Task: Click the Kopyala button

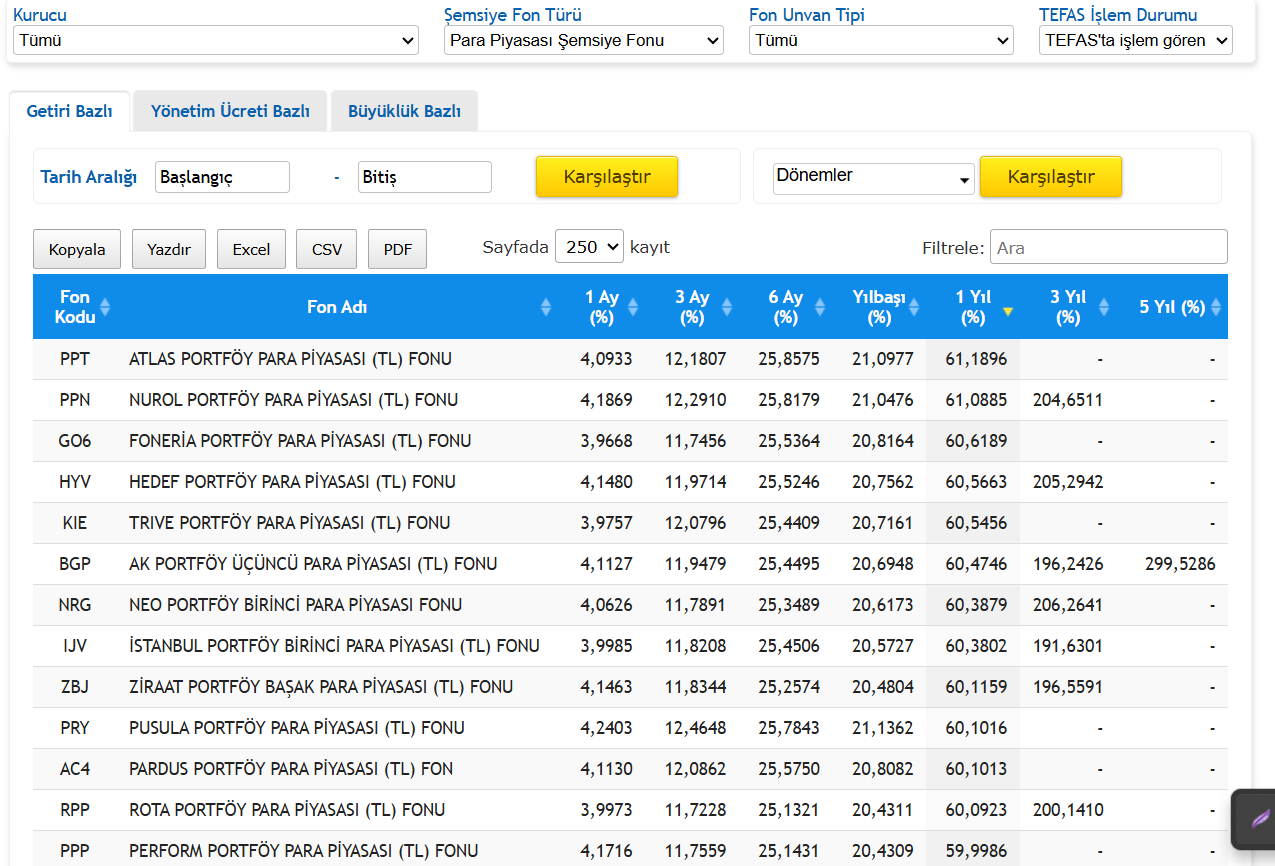Action: [x=77, y=249]
